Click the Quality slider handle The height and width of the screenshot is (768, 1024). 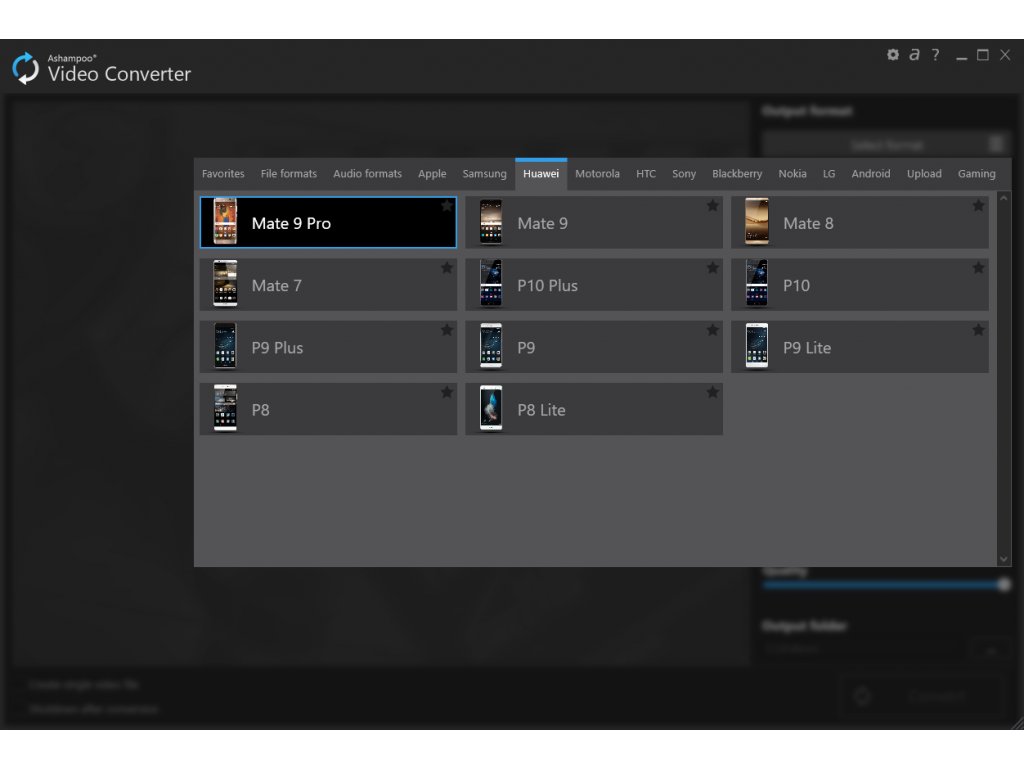(1004, 584)
